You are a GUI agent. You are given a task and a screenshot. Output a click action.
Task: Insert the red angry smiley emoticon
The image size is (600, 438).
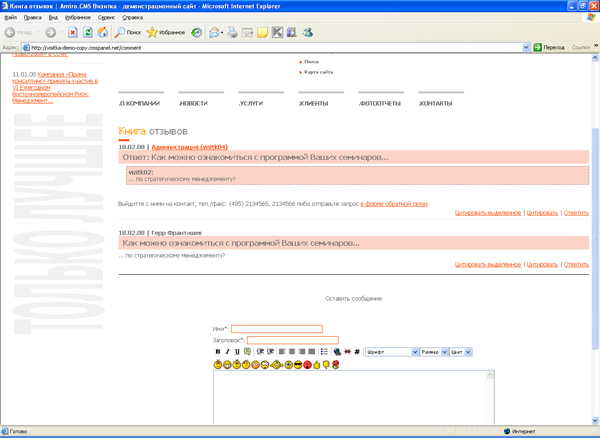309,365
